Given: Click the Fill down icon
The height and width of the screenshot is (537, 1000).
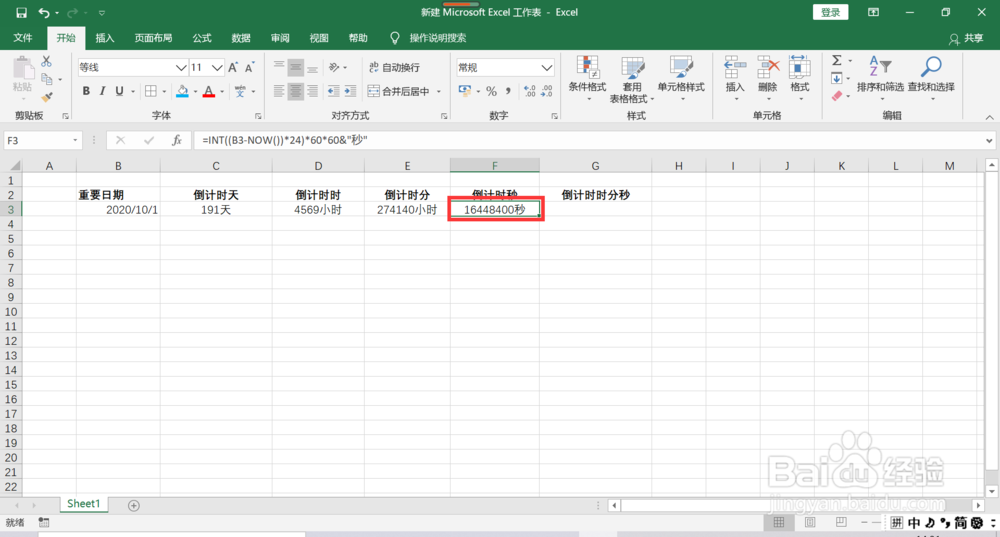Looking at the screenshot, I should tap(837, 78).
